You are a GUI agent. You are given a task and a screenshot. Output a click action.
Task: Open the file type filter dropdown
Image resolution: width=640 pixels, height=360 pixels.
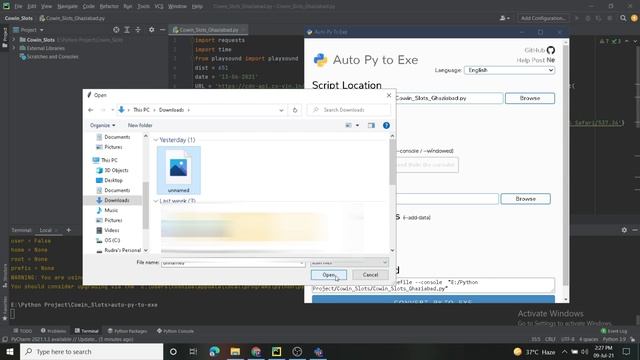click(349, 263)
